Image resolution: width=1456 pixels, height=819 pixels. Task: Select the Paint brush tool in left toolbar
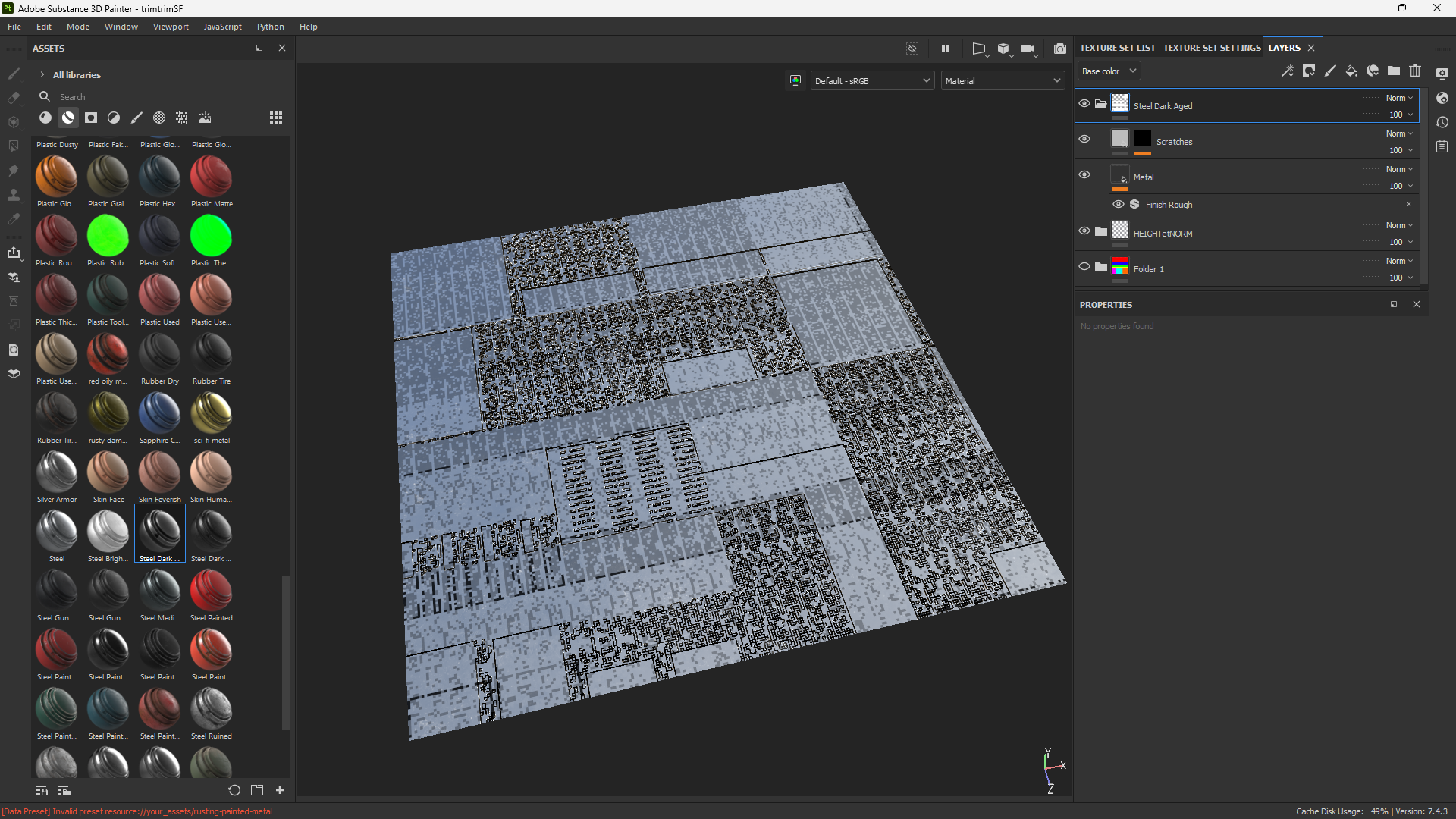pos(14,74)
